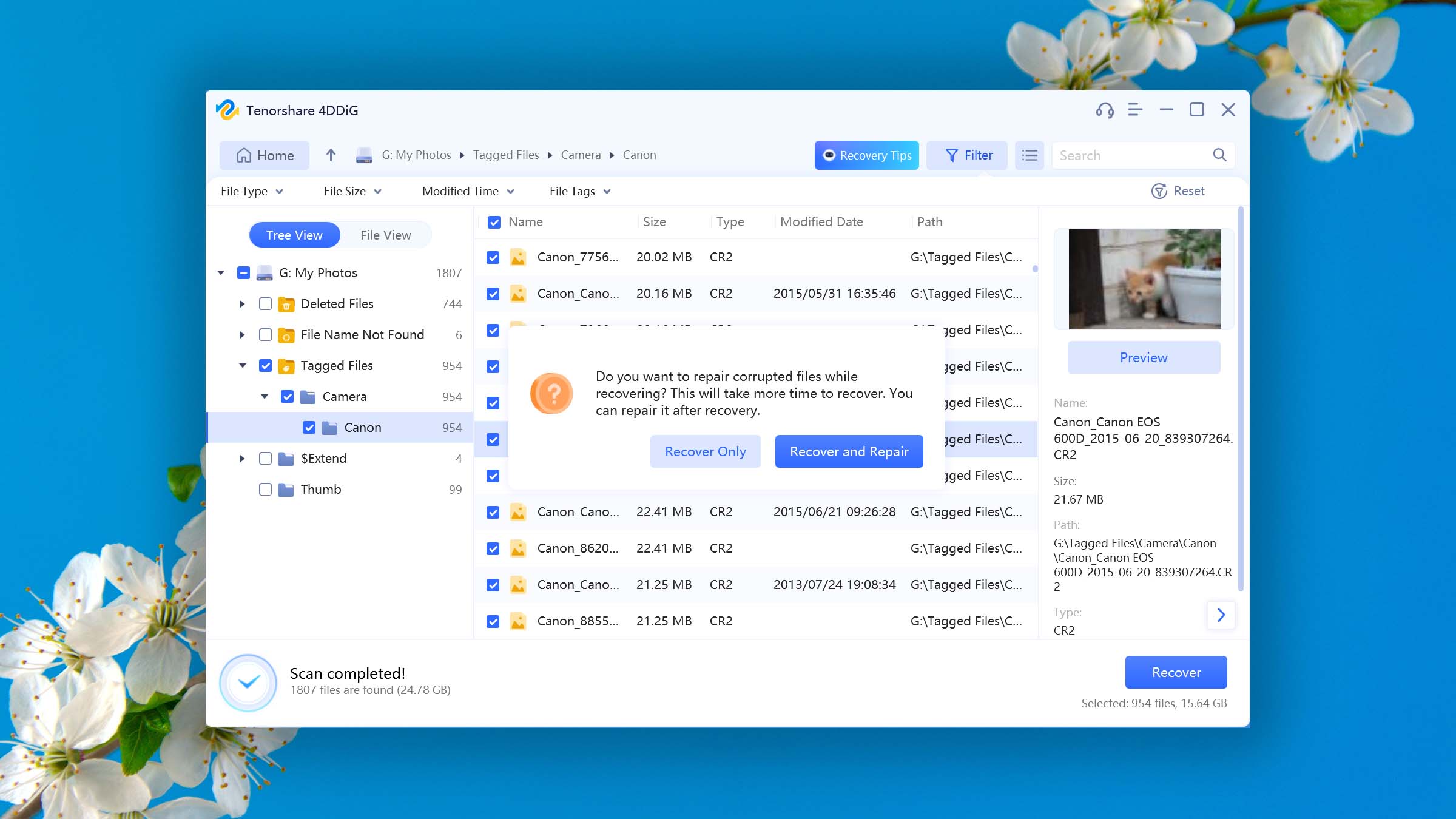Click the orange question mark dialog icon
Image resolution: width=1456 pixels, height=819 pixels.
tap(551, 393)
